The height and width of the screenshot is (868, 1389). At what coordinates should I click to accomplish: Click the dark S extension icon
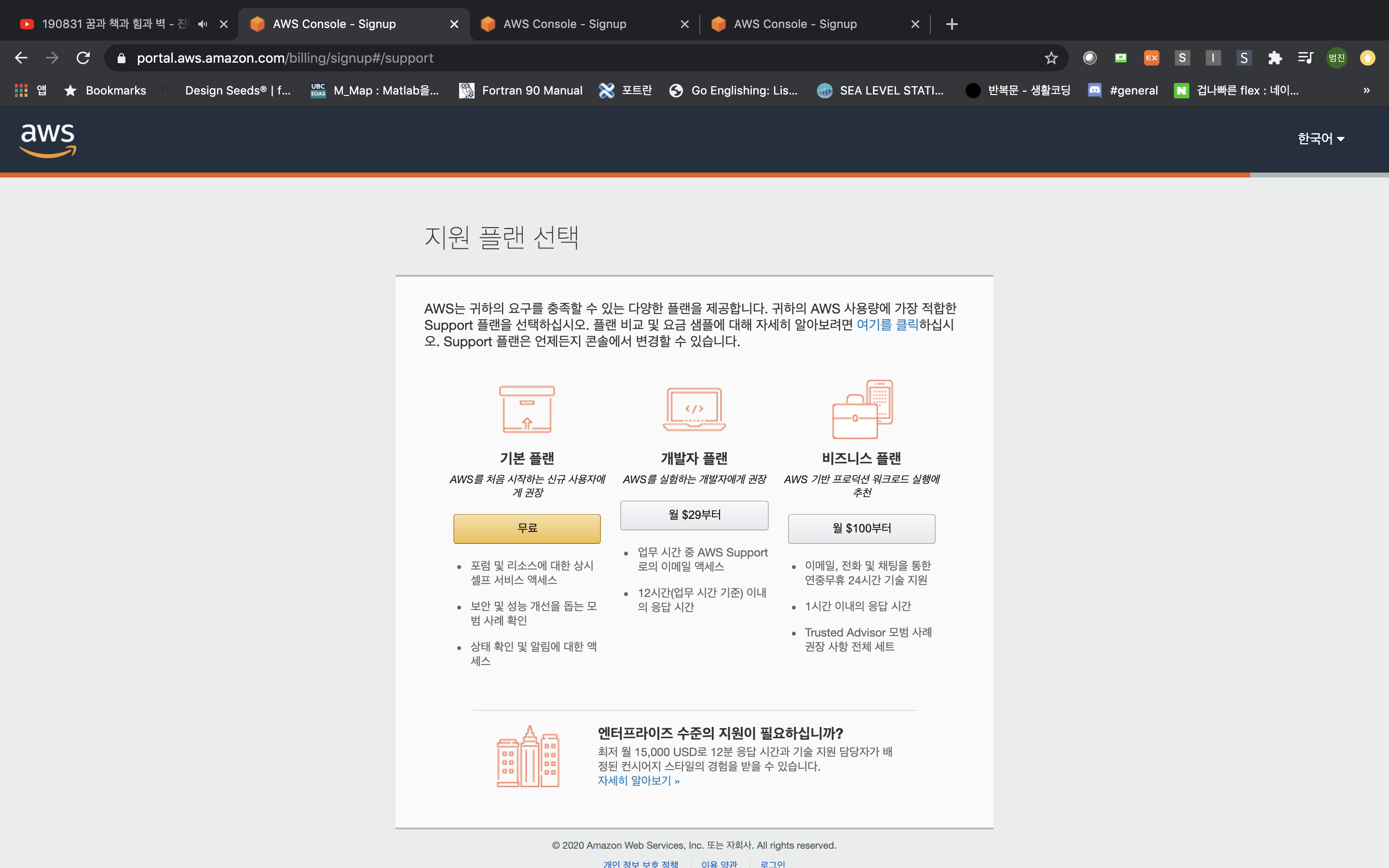1244,58
